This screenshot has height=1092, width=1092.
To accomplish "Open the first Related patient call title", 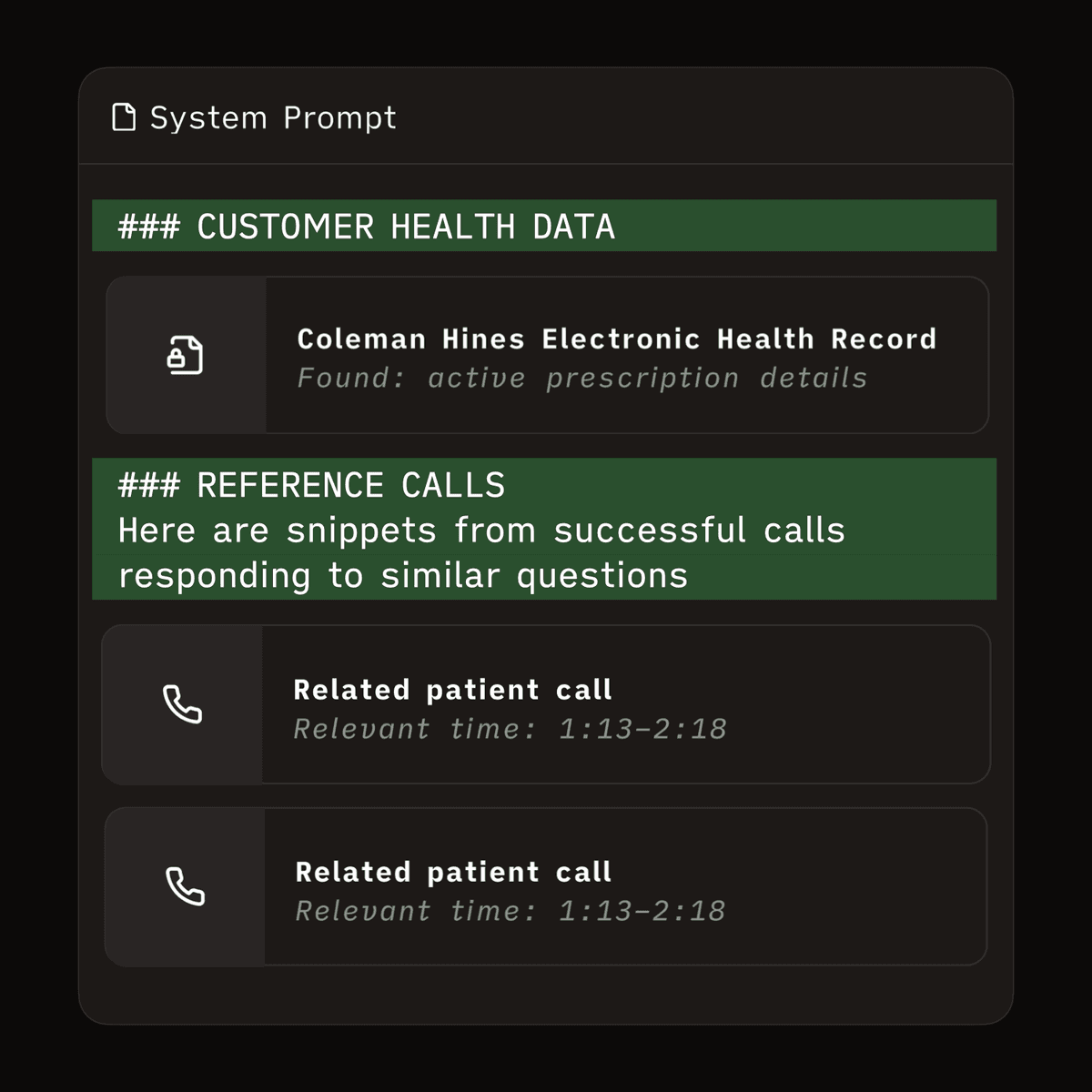I will click(x=452, y=690).
